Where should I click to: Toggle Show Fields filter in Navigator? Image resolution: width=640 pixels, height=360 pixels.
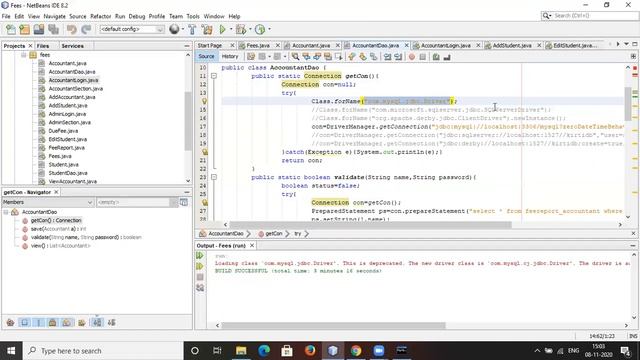tap(24, 322)
